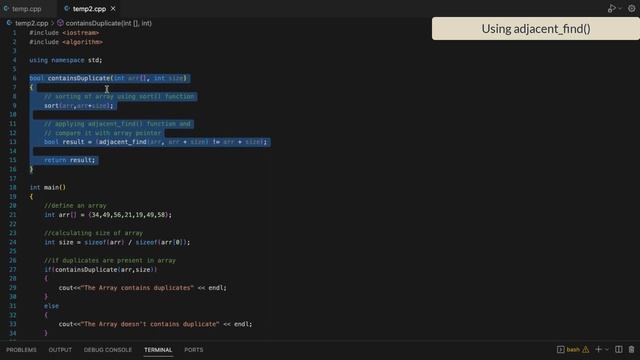Open the DEBUG CONSOLE panel tab
Image resolution: width=640 pixels, height=360 pixels.
coord(108,350)
